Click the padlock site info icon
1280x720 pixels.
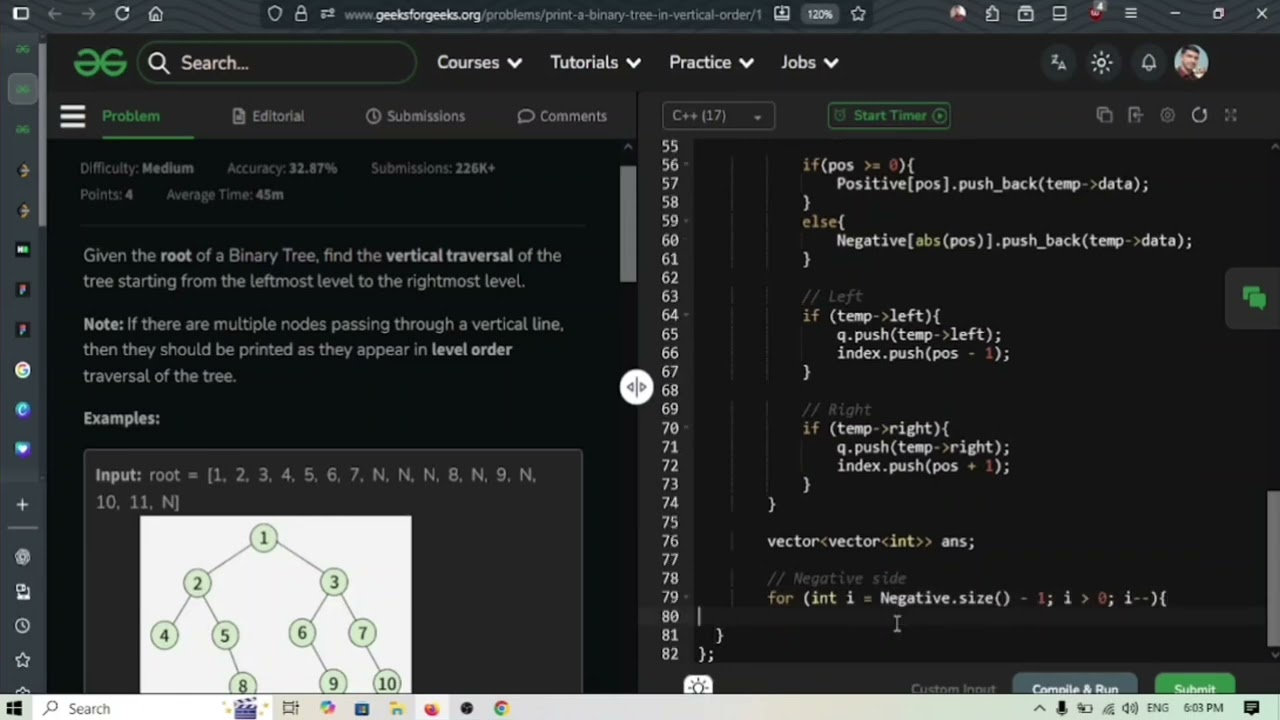(301, 14)
